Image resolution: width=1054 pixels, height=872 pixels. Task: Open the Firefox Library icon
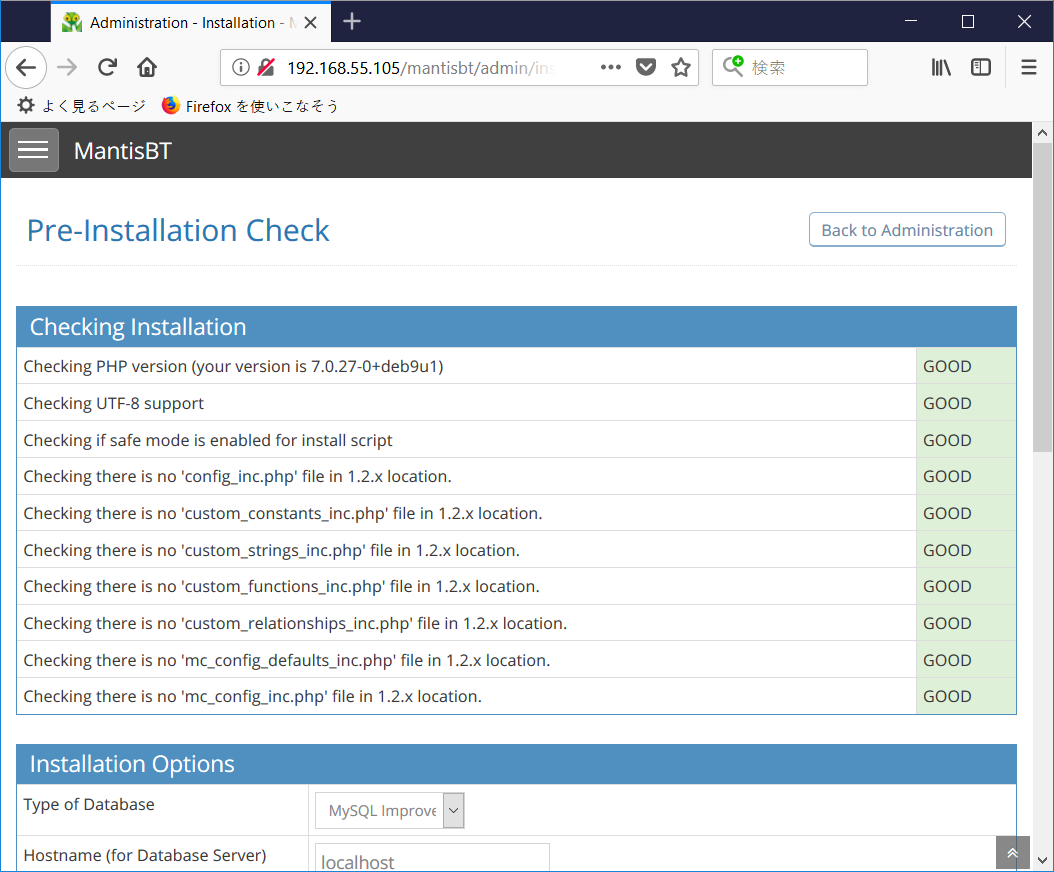[940, 66]
